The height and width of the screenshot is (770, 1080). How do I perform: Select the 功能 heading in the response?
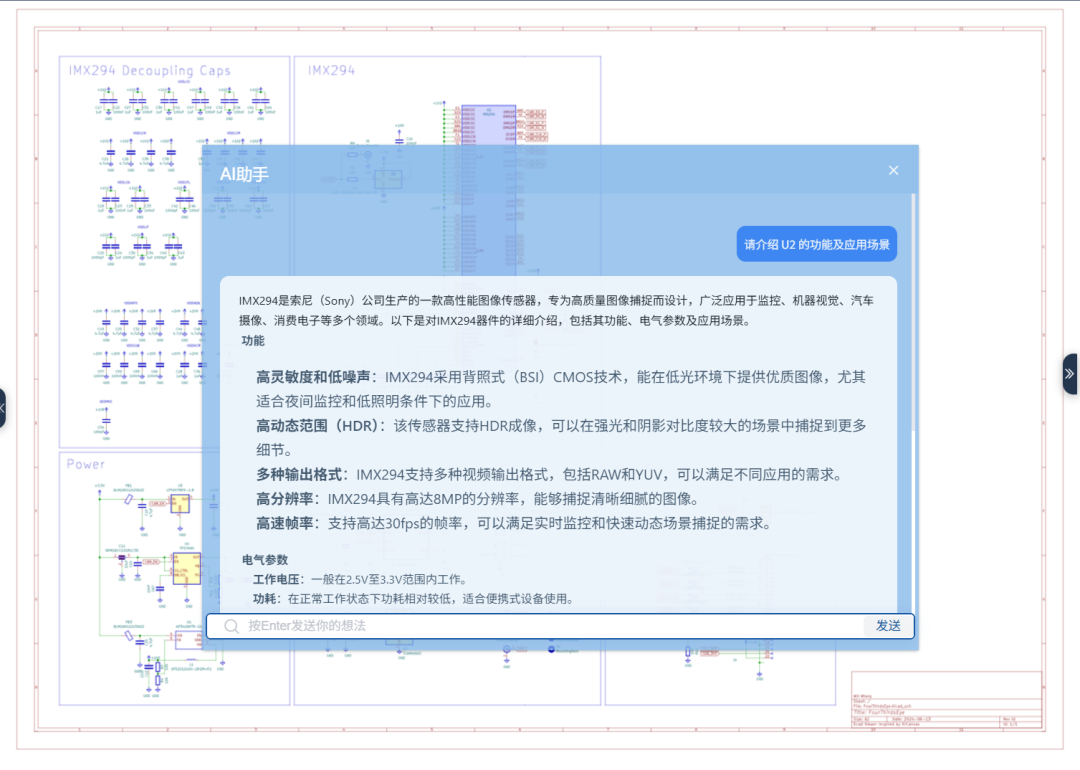coord(253,340)
